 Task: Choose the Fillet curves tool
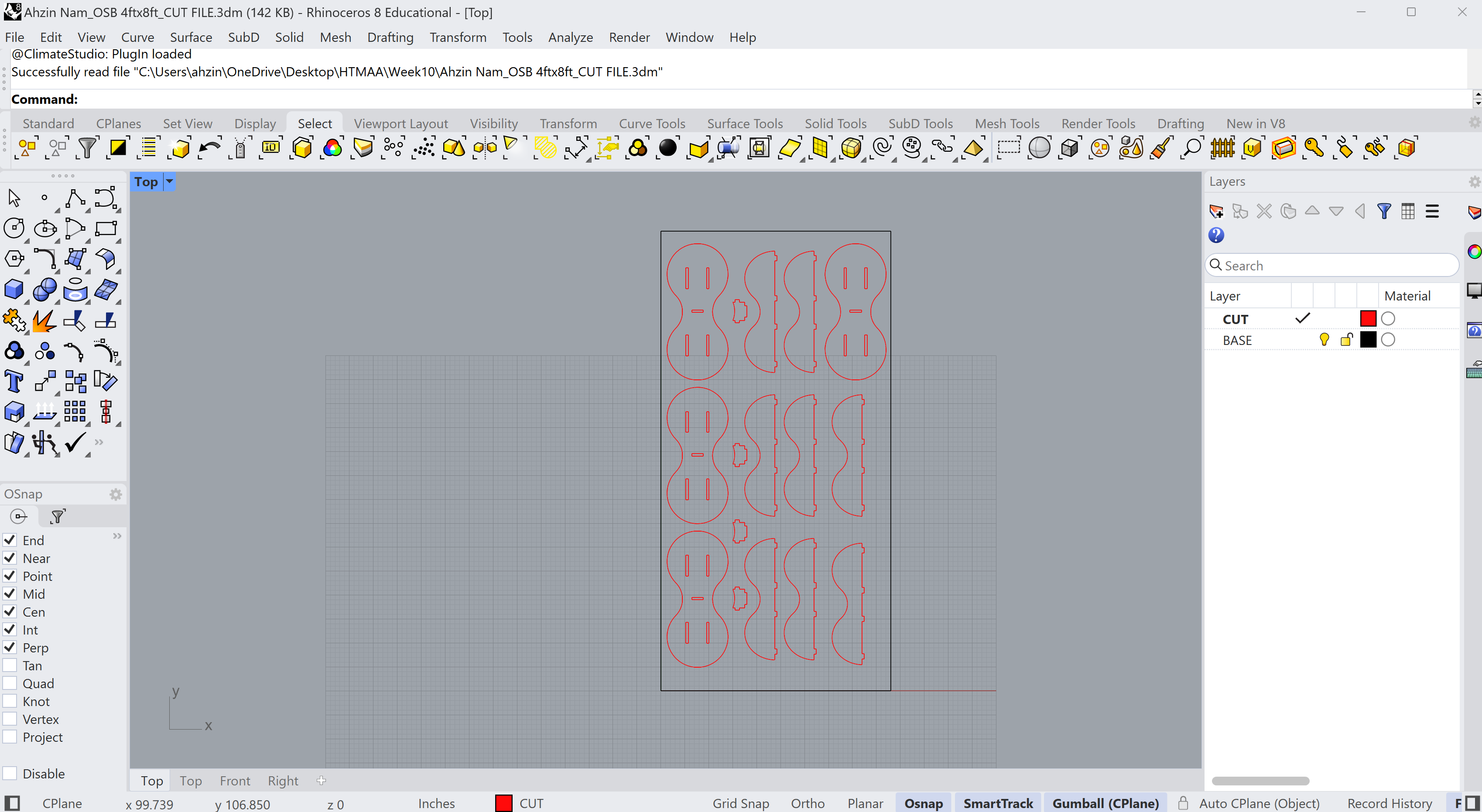[44, 259]
